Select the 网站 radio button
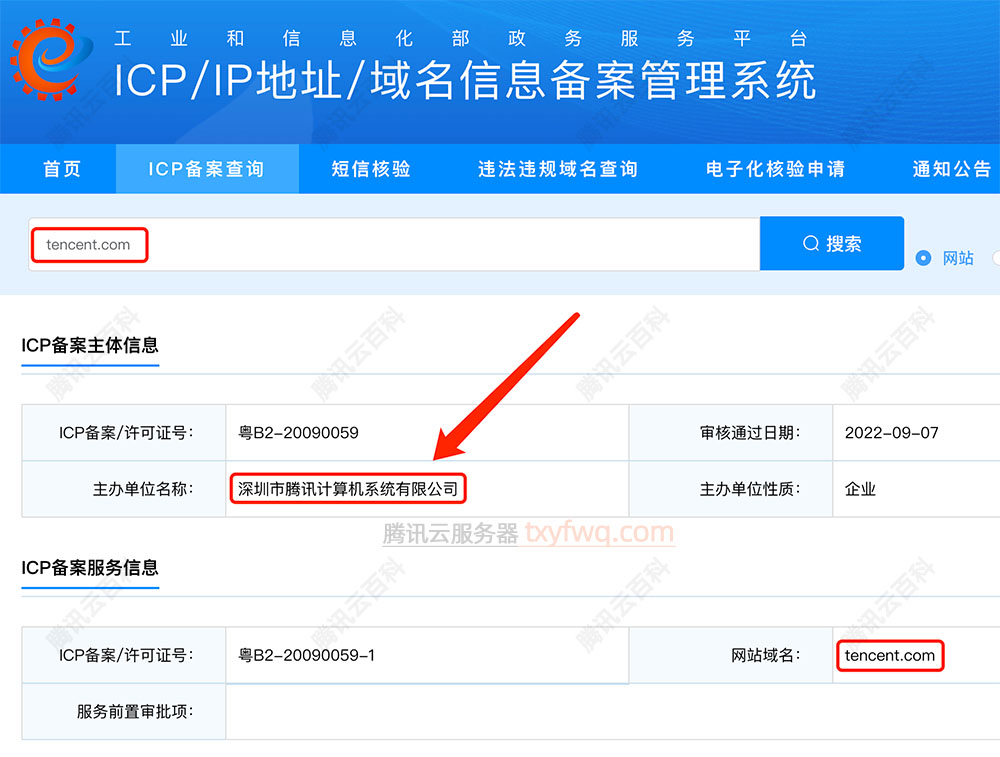The image size is (1000, 757). 923,257
